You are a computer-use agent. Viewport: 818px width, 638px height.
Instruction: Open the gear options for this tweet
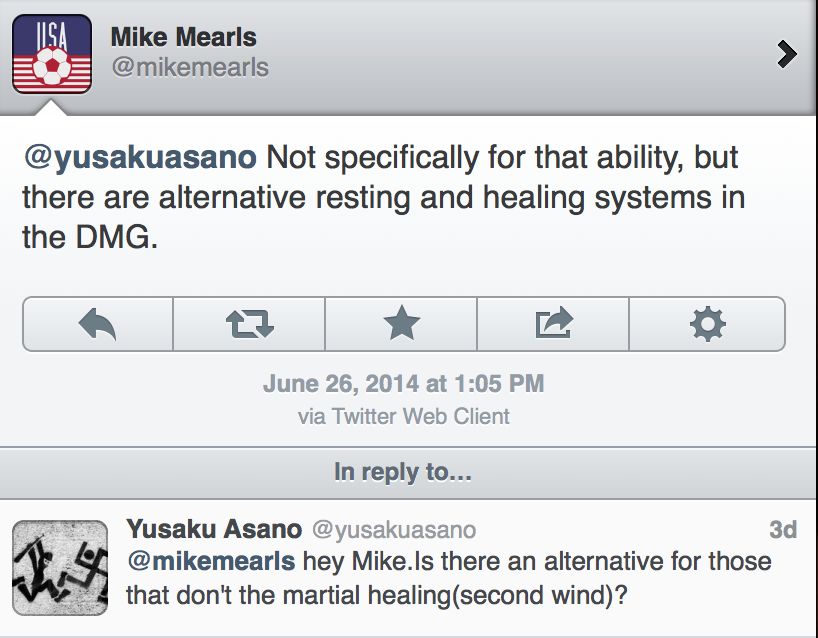click(708, 323)
